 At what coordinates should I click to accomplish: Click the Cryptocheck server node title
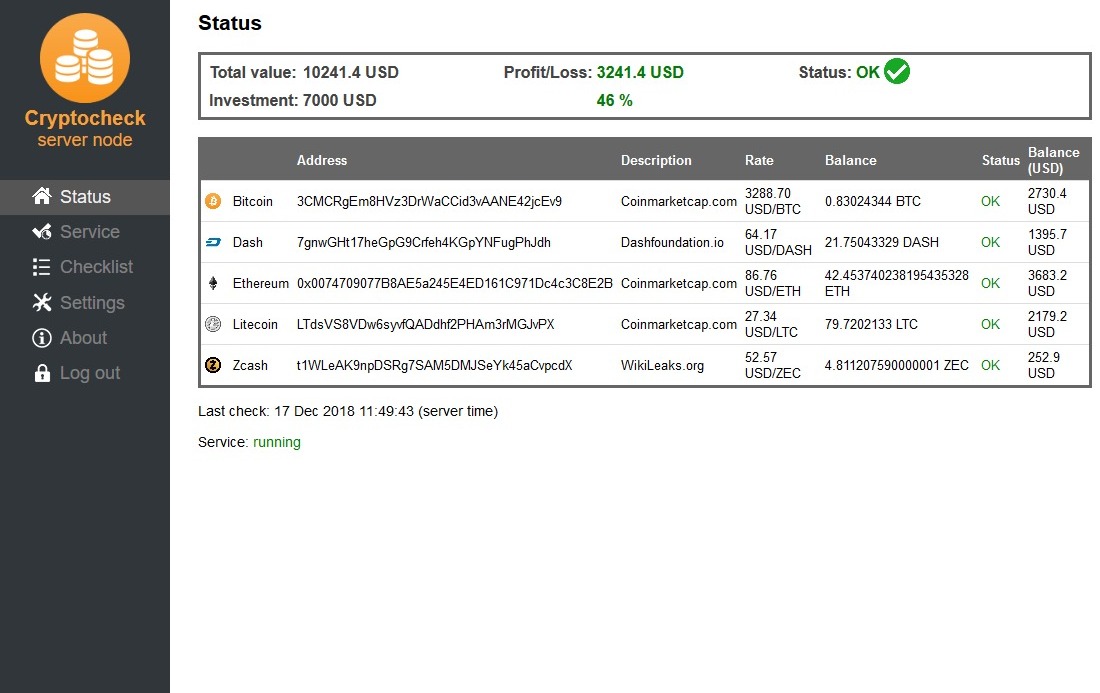tap(85, 128)
